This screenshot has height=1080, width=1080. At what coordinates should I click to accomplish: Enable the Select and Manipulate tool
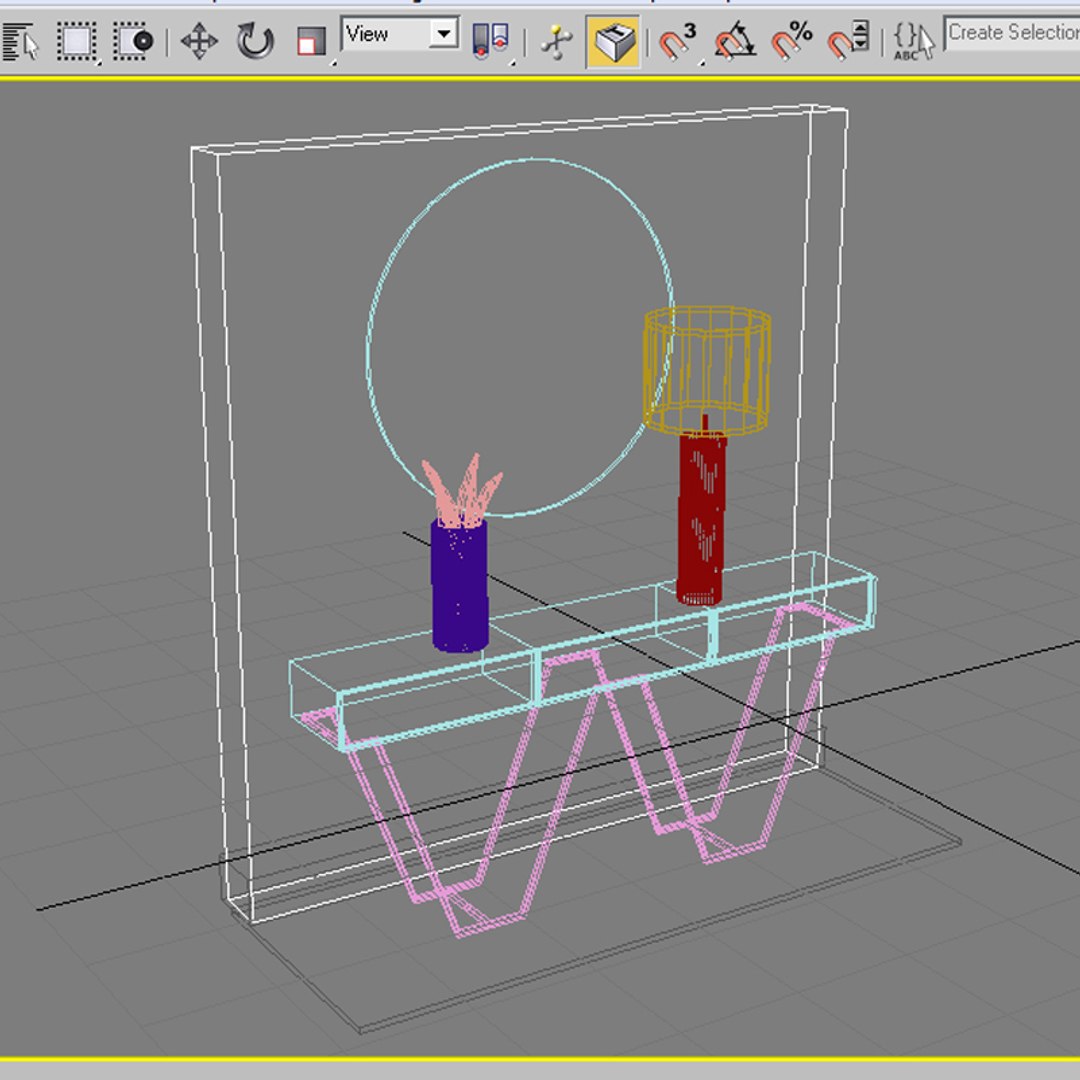tap(557, 42)
